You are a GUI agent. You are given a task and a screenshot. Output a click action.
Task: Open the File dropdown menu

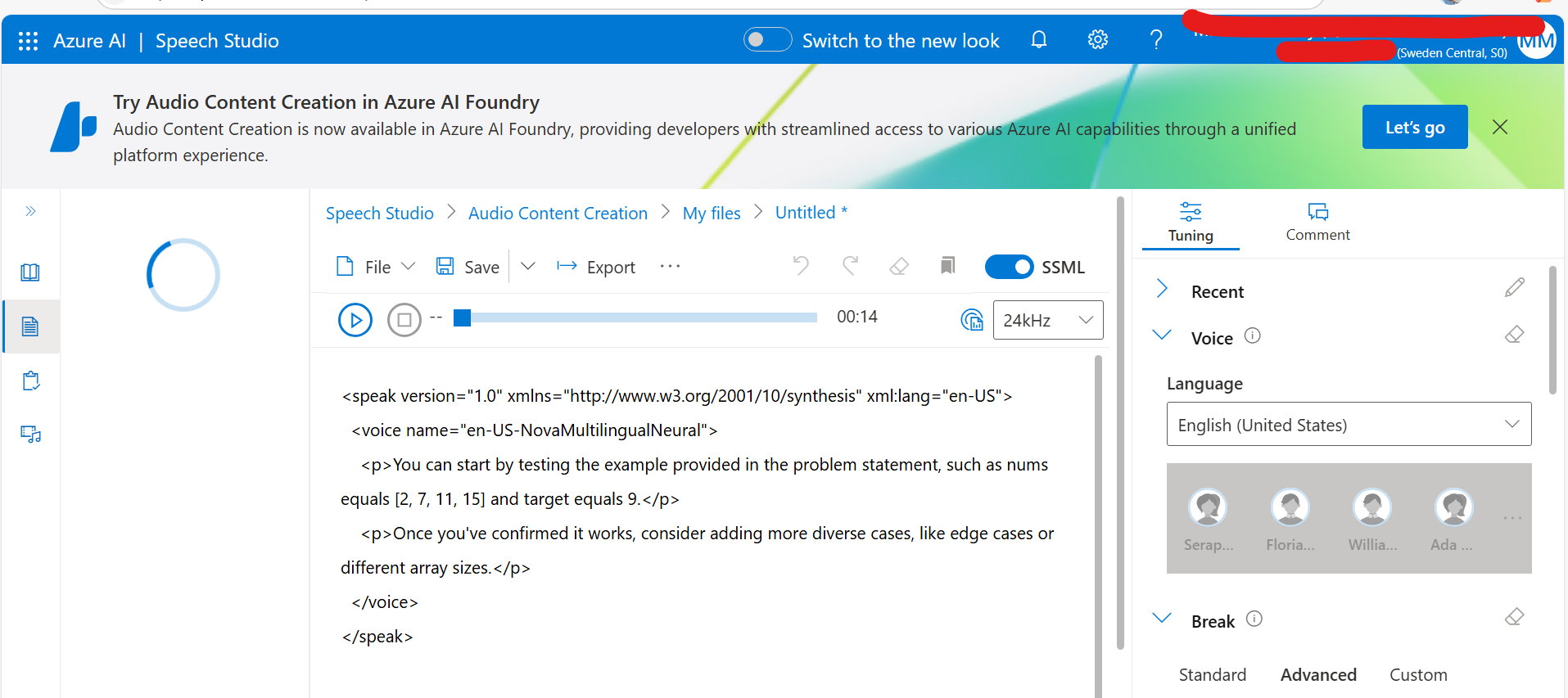point(377,267)
